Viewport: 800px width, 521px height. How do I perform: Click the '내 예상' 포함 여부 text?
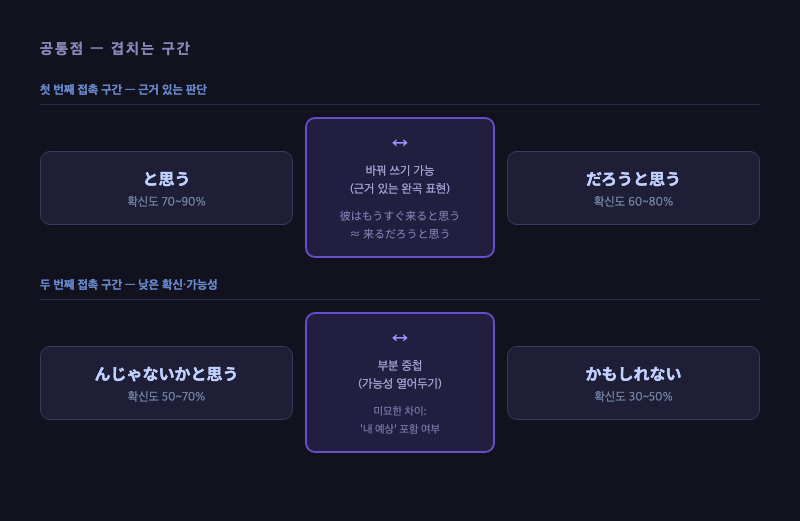click(399, 429)
